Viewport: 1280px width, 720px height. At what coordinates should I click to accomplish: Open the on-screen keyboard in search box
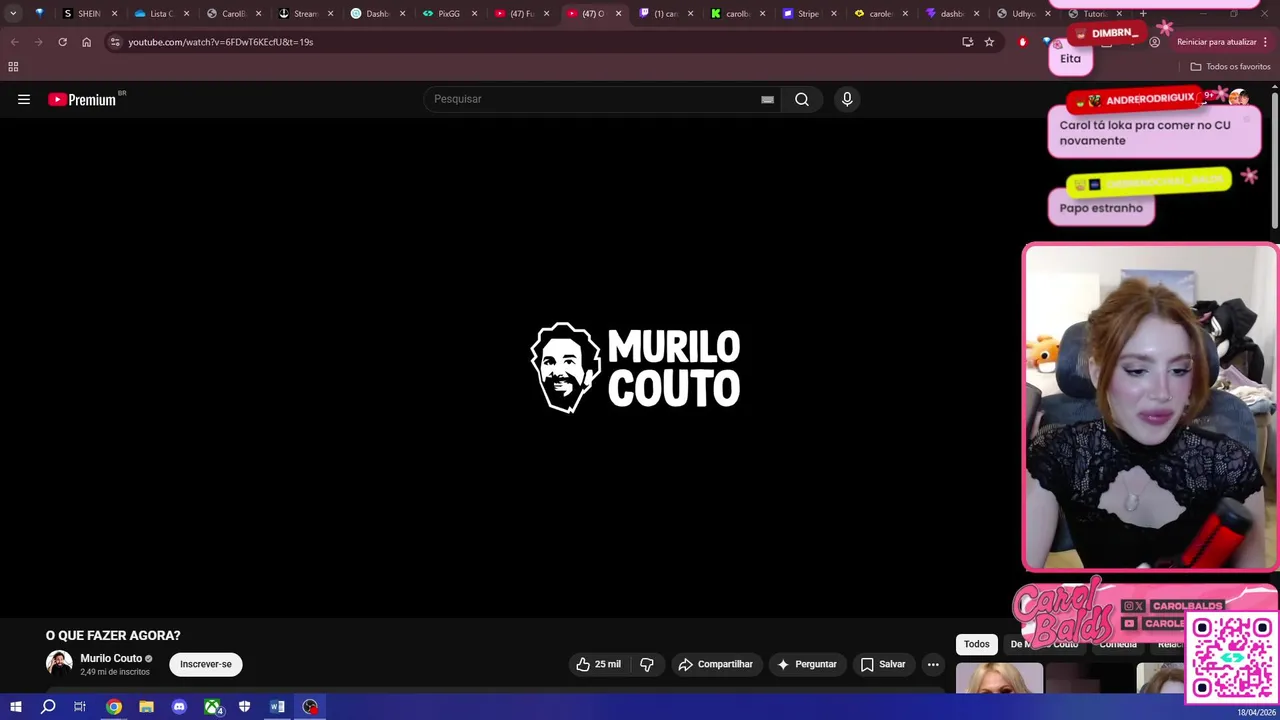point(767,99)
